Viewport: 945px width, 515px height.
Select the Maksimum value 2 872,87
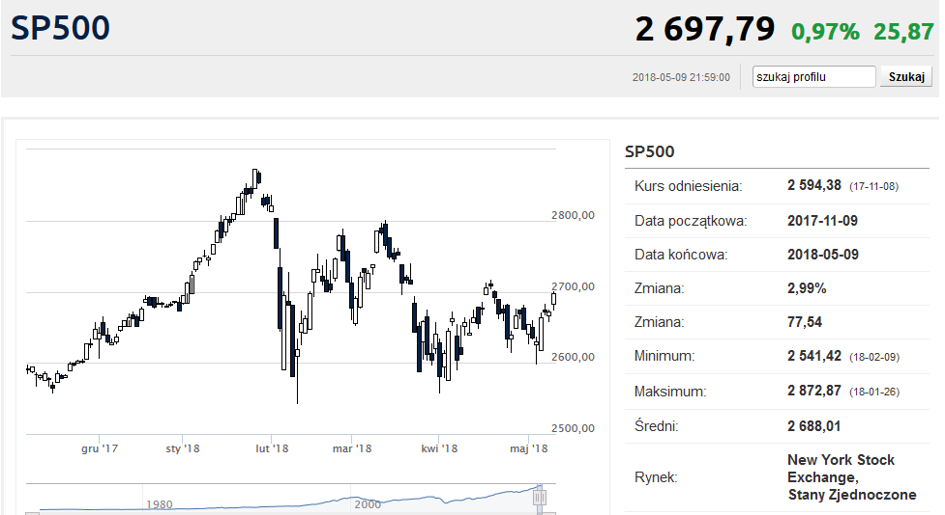tap(814, 391)
